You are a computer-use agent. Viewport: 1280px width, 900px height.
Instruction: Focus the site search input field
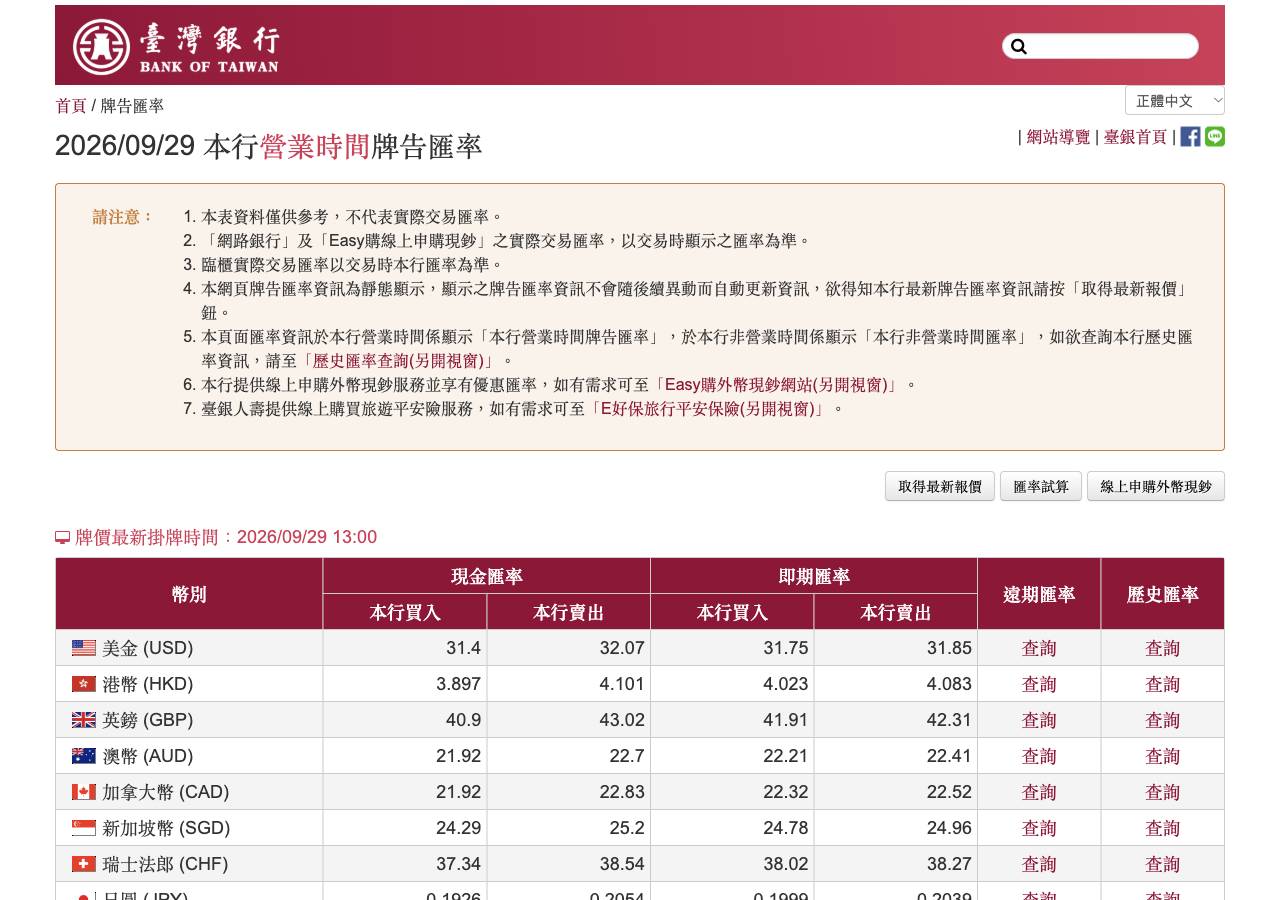1100,46
